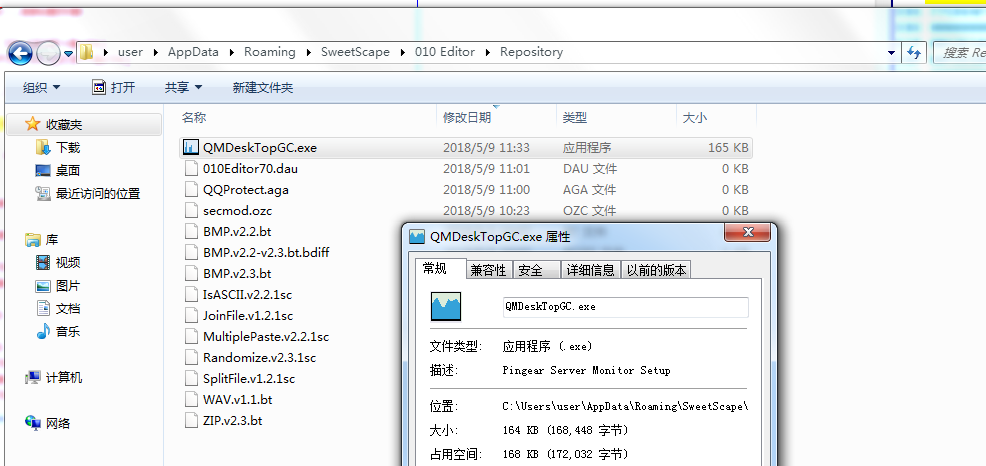Click the folder icon in address bar
The width and height of the screenshot is (986, 466).
coord(87,52)
